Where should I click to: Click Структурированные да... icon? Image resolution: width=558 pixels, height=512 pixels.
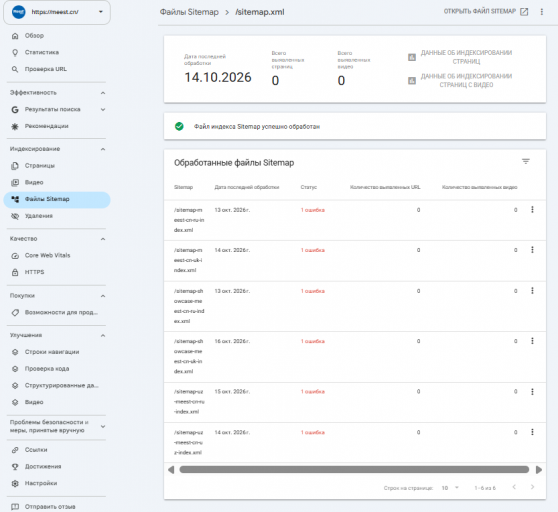(15, 385)
